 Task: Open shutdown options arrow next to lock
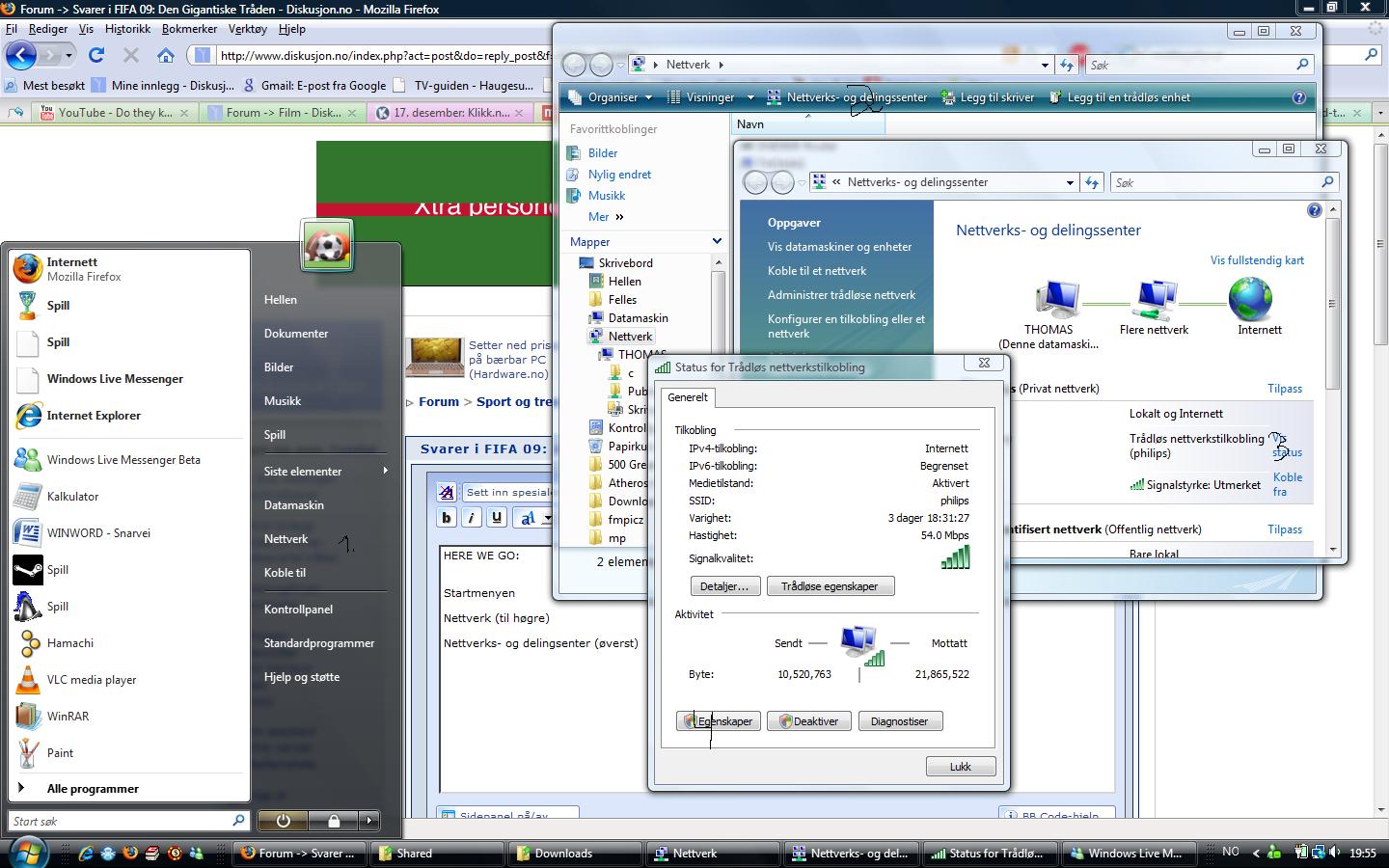(x=368, y=821)
